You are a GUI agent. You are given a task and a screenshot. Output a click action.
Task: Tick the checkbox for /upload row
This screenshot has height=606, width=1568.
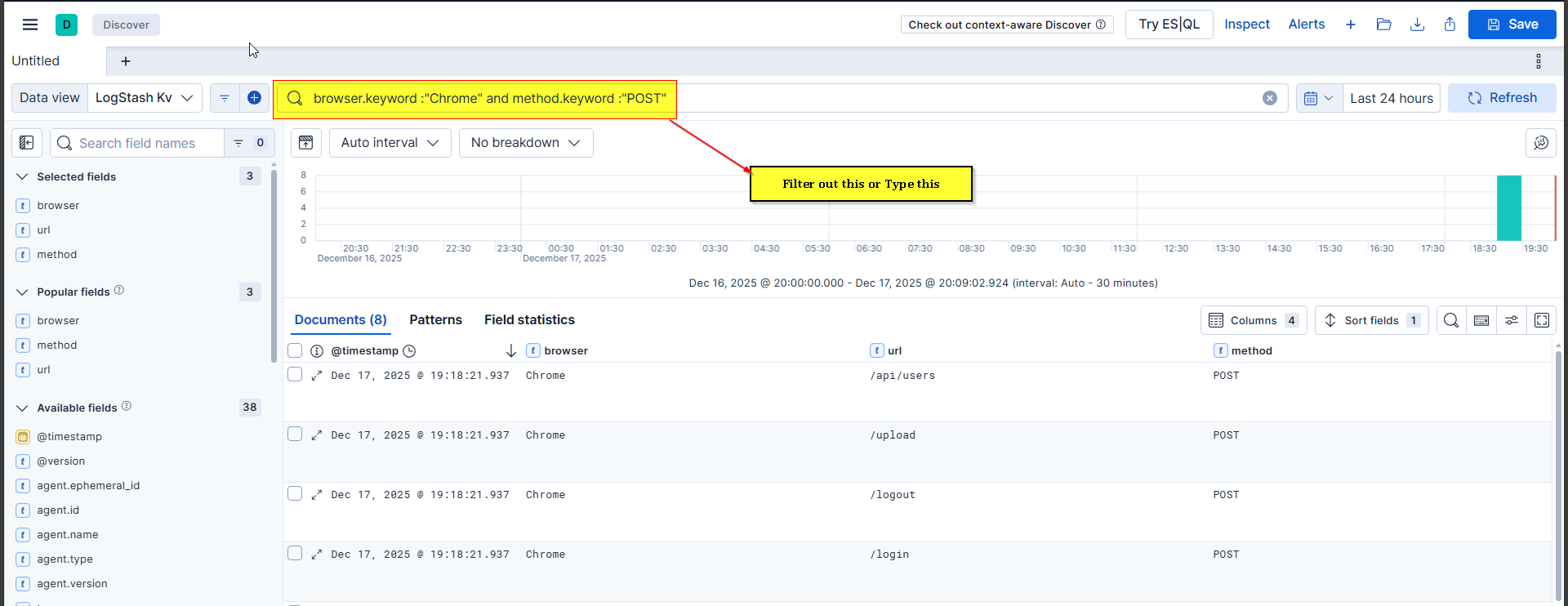click(295, 434)
